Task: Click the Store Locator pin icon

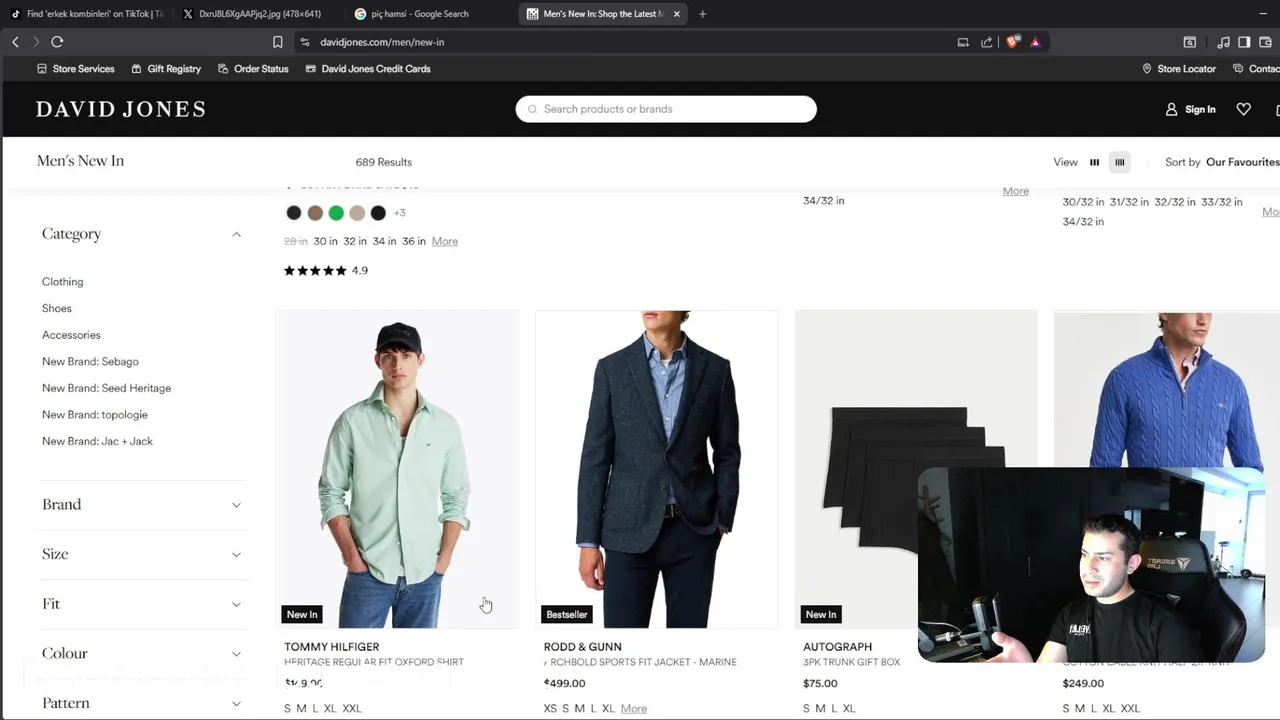Action: click(1147, 69)
